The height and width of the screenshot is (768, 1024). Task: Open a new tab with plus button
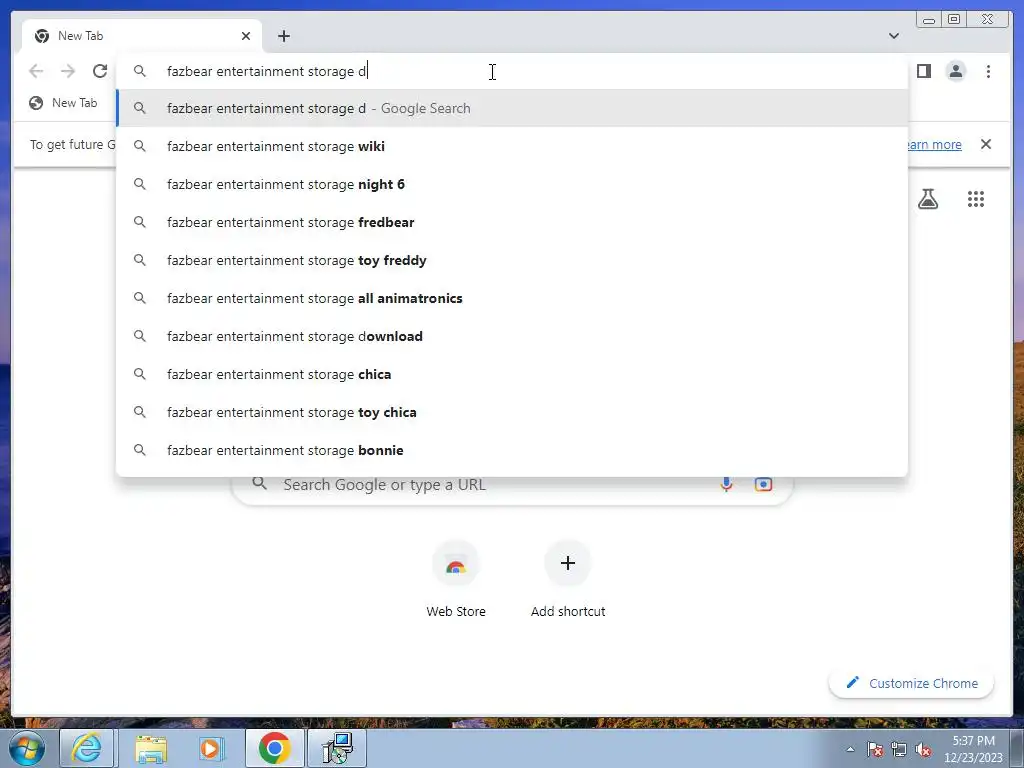click(283, 36)
